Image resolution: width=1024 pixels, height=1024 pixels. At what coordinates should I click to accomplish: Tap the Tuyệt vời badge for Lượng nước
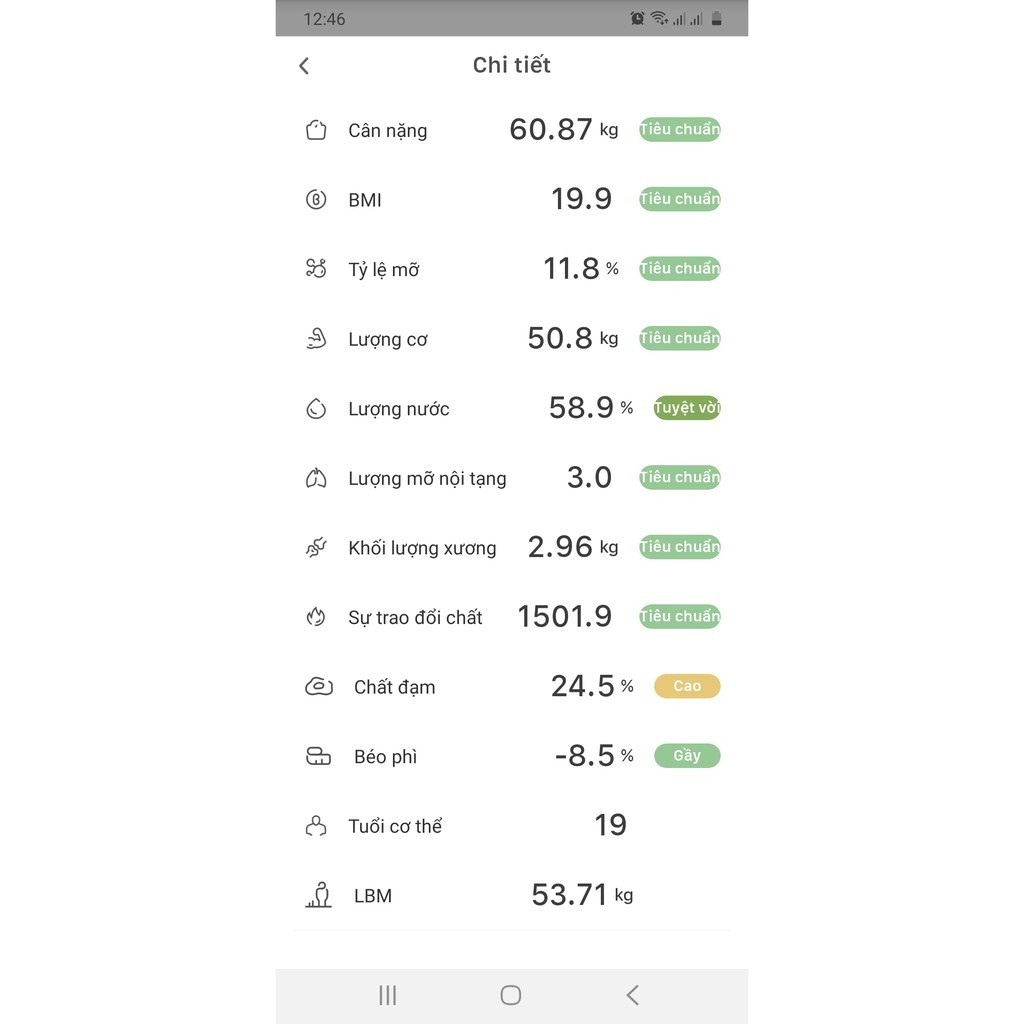pos(687,408)
